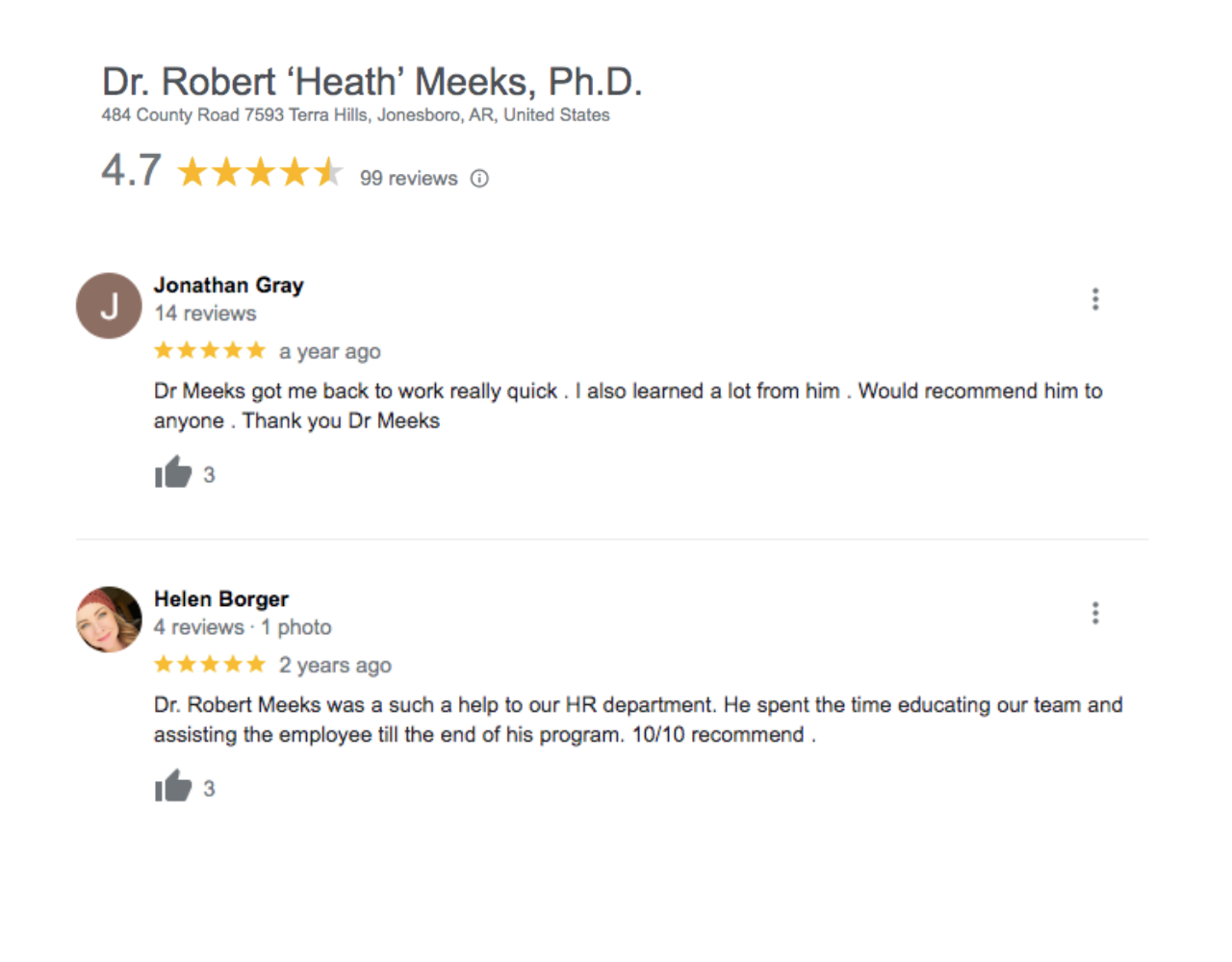Click the 99 reviews count
Viewport: 1232px width, 962px height.
[408, 178]
